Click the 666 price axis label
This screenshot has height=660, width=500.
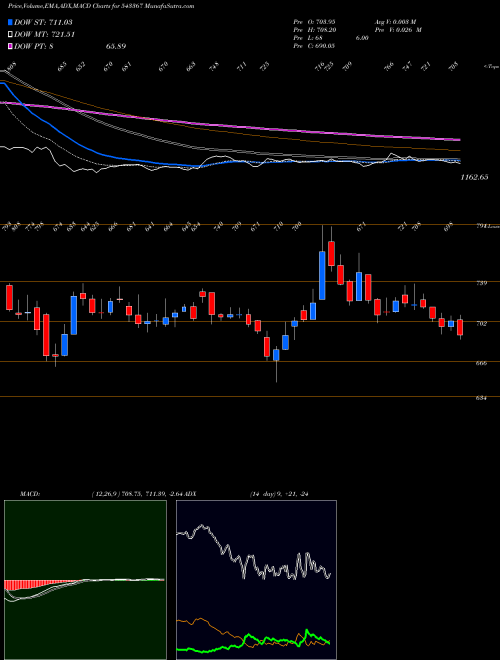point(481,363)
